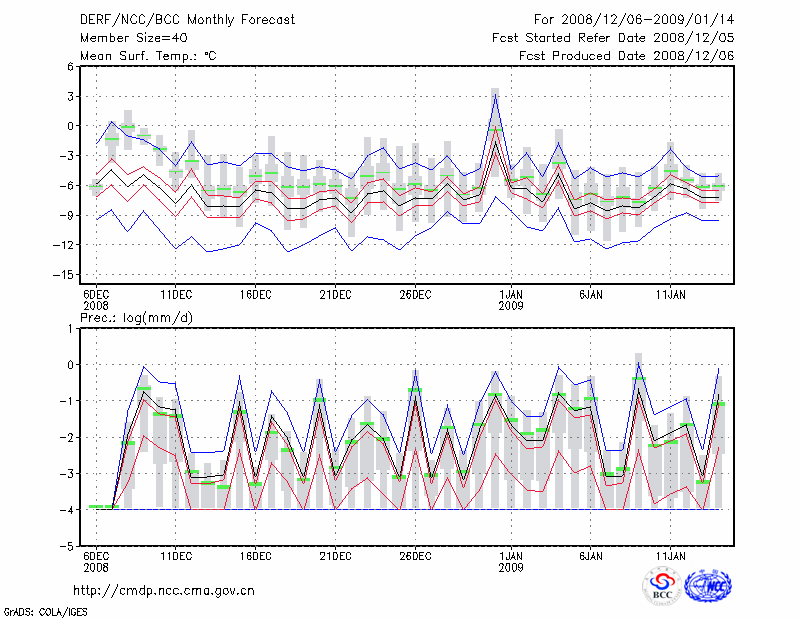Select the forecast period 2008/12/06-2009/01/14 text
This screenshot has height=618, width=800.
pyautogui.click(x=633, y=19)
